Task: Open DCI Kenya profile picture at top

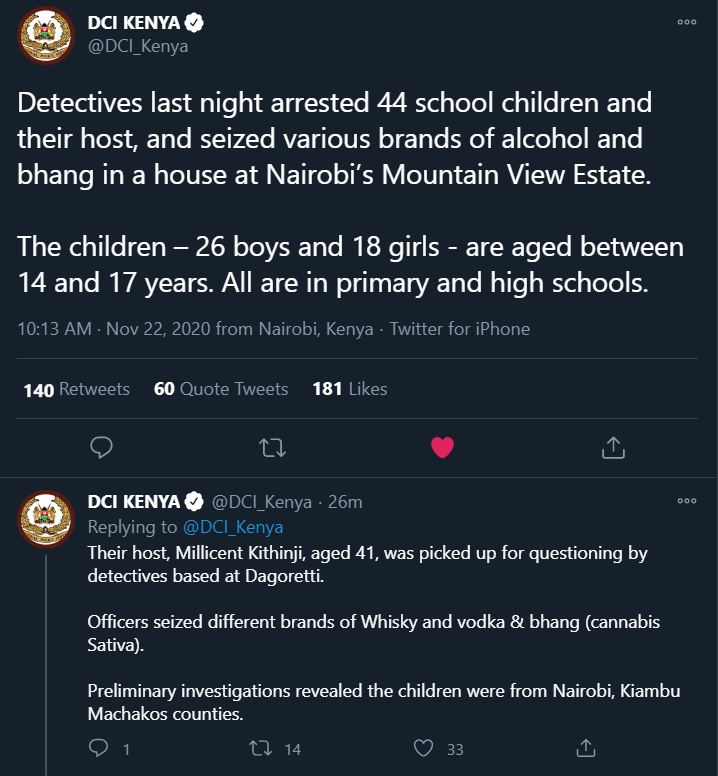Action: 46,35
